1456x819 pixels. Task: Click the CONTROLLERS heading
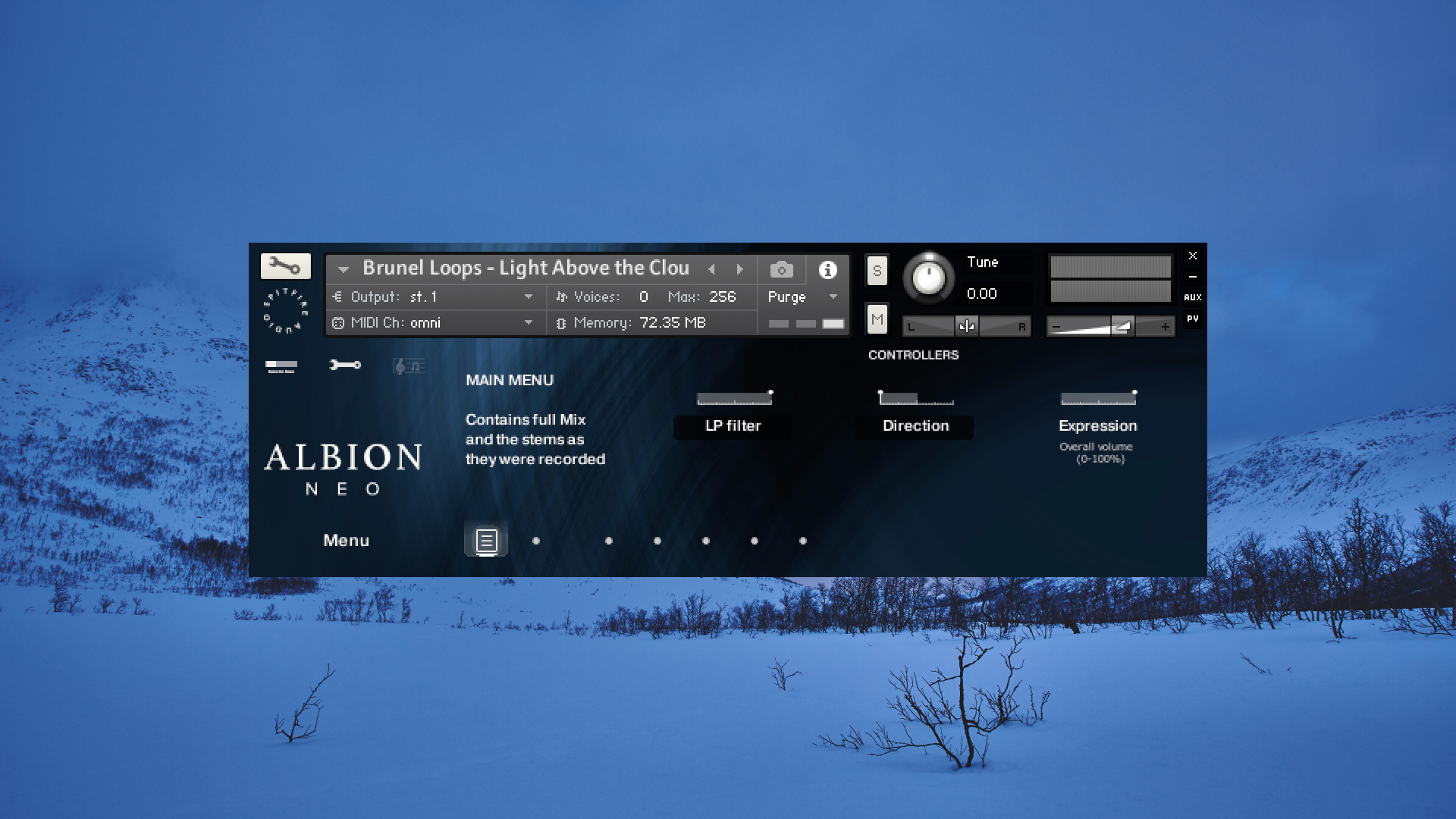[x=913, y=355]
